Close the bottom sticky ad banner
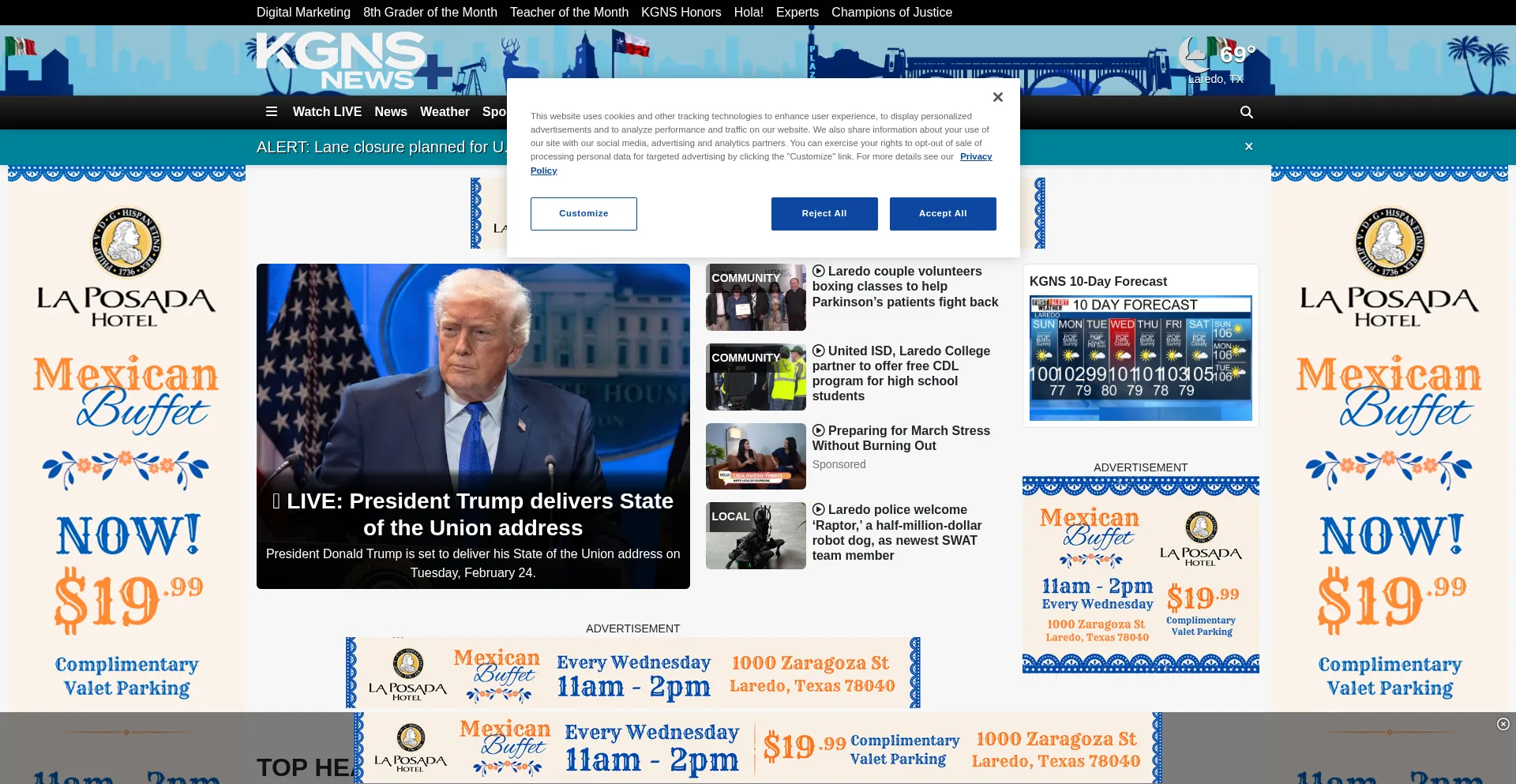Screen dimensions: 1516x784 pyautogui.click(x=1503, y=724)
